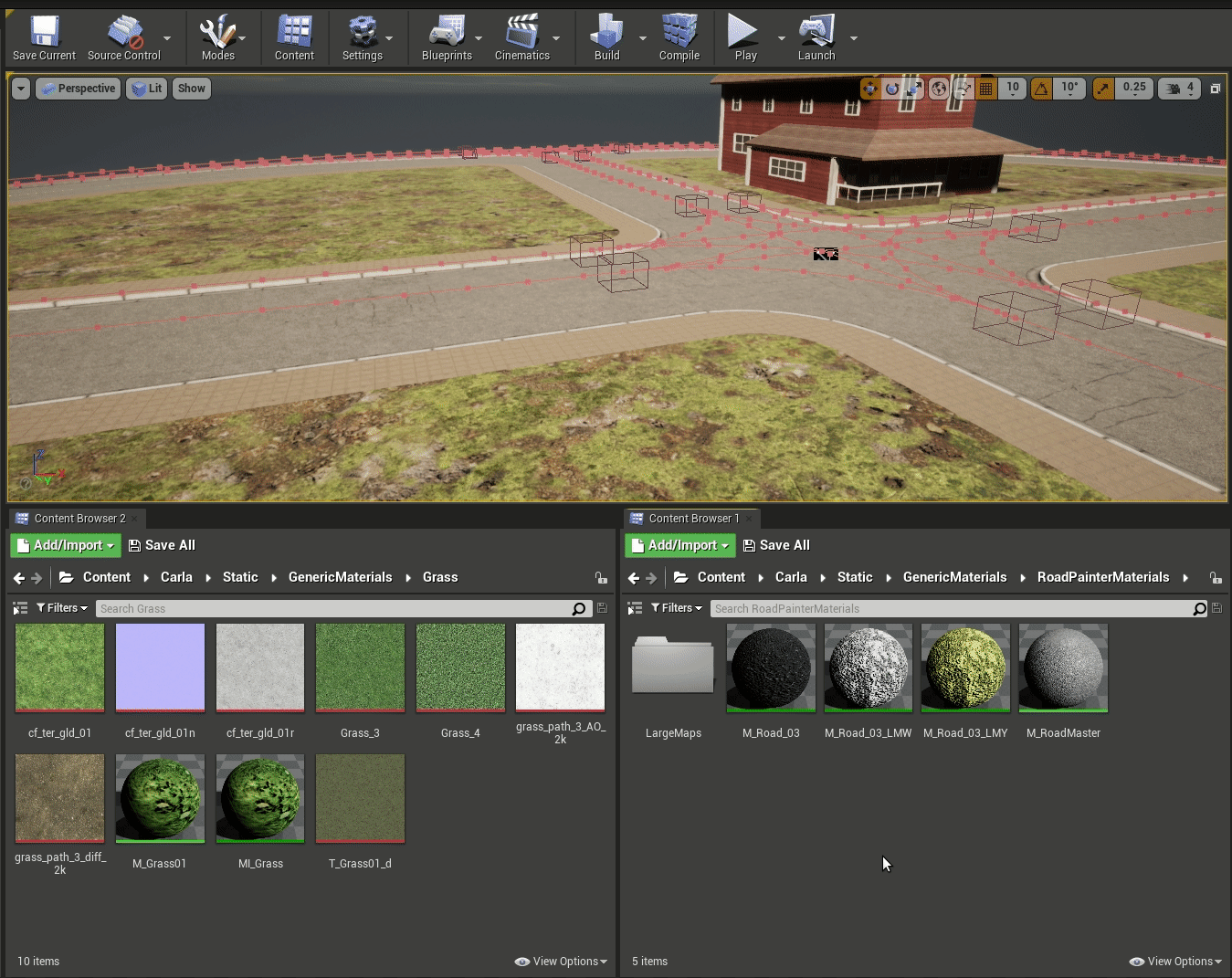The image size is (1232, 978).
Task: Toggle the lock in Content Browser 2
Action: pos(601,578)
